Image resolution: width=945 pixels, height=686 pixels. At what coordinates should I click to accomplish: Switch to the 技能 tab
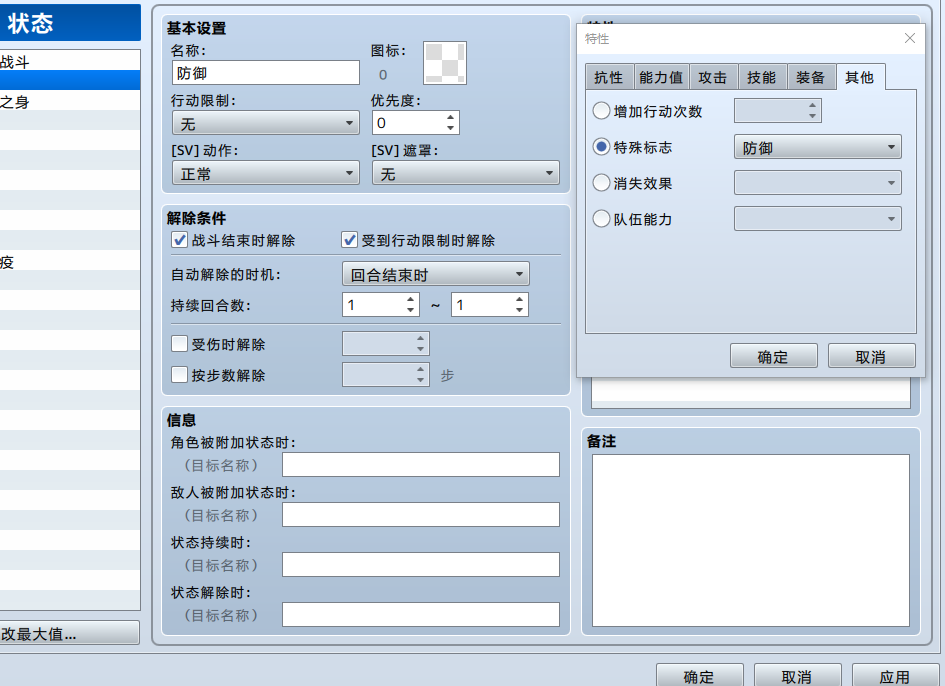click(762, 77)
